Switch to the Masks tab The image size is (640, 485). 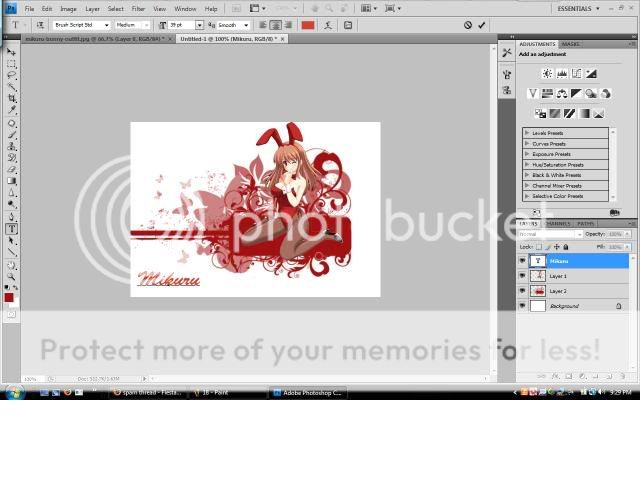pyautogui.click(x=571, y=44)
